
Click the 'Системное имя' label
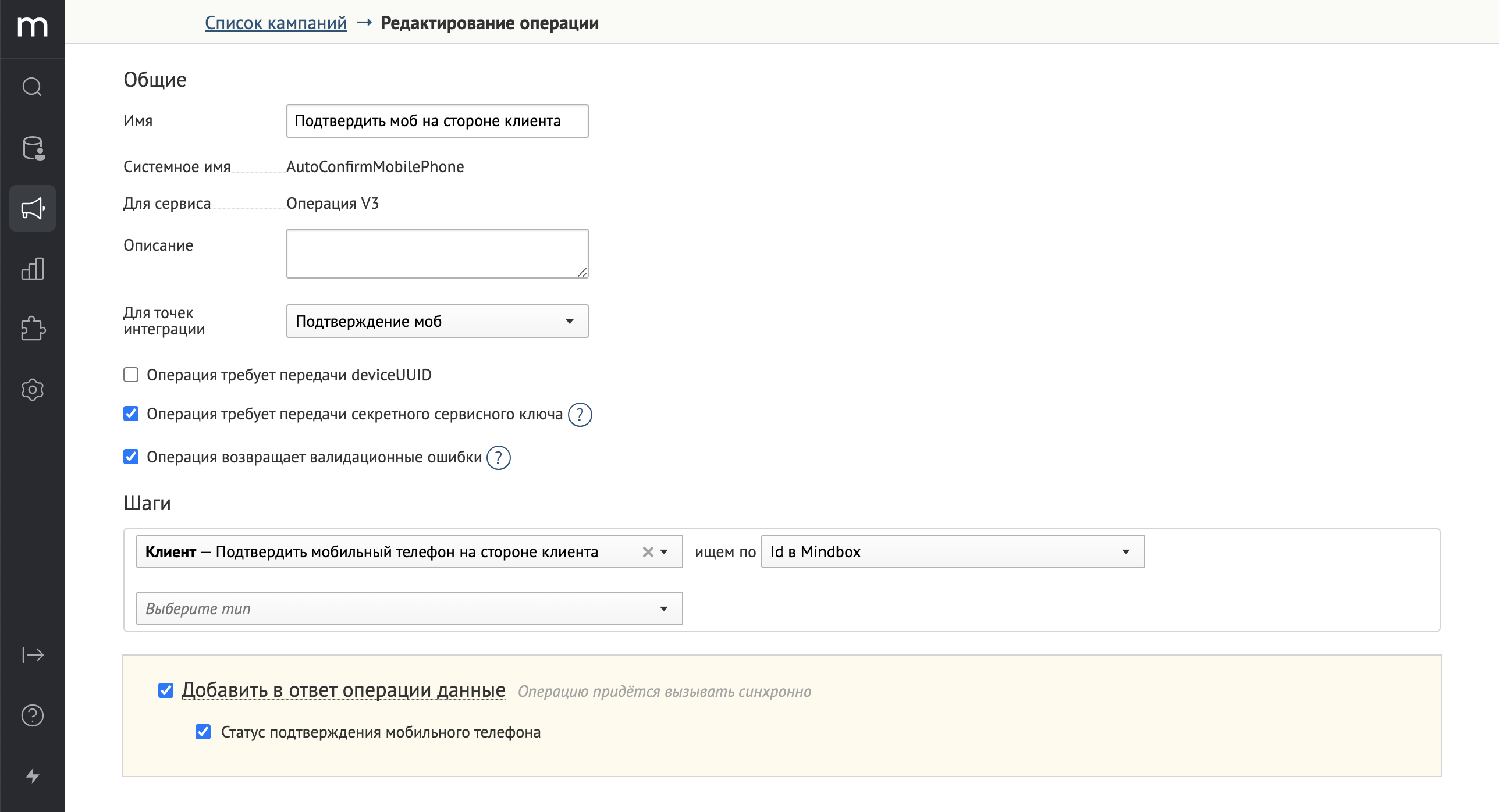[177, 167]
